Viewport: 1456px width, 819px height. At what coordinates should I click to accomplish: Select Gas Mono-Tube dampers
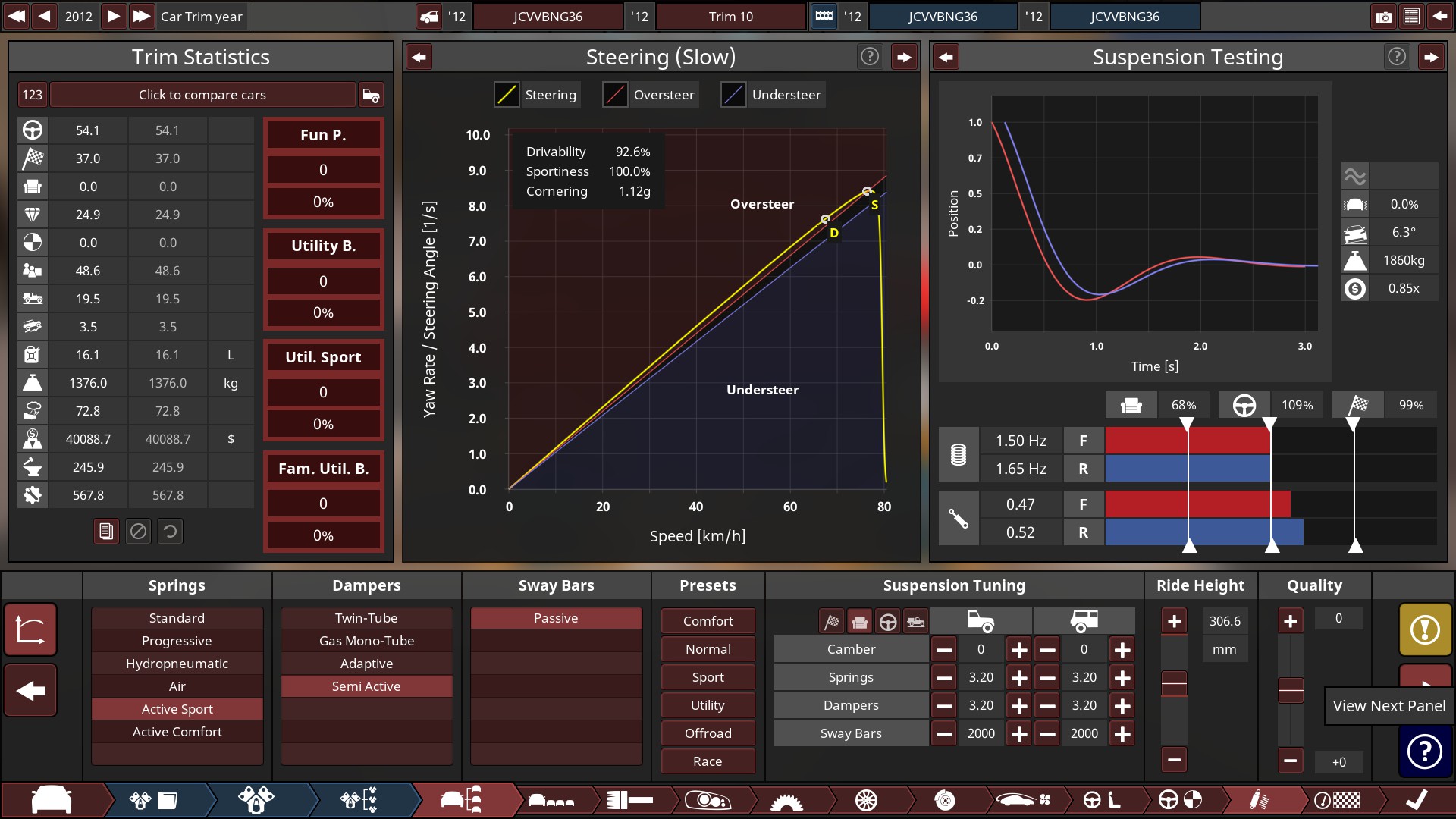tap(366, 641)
